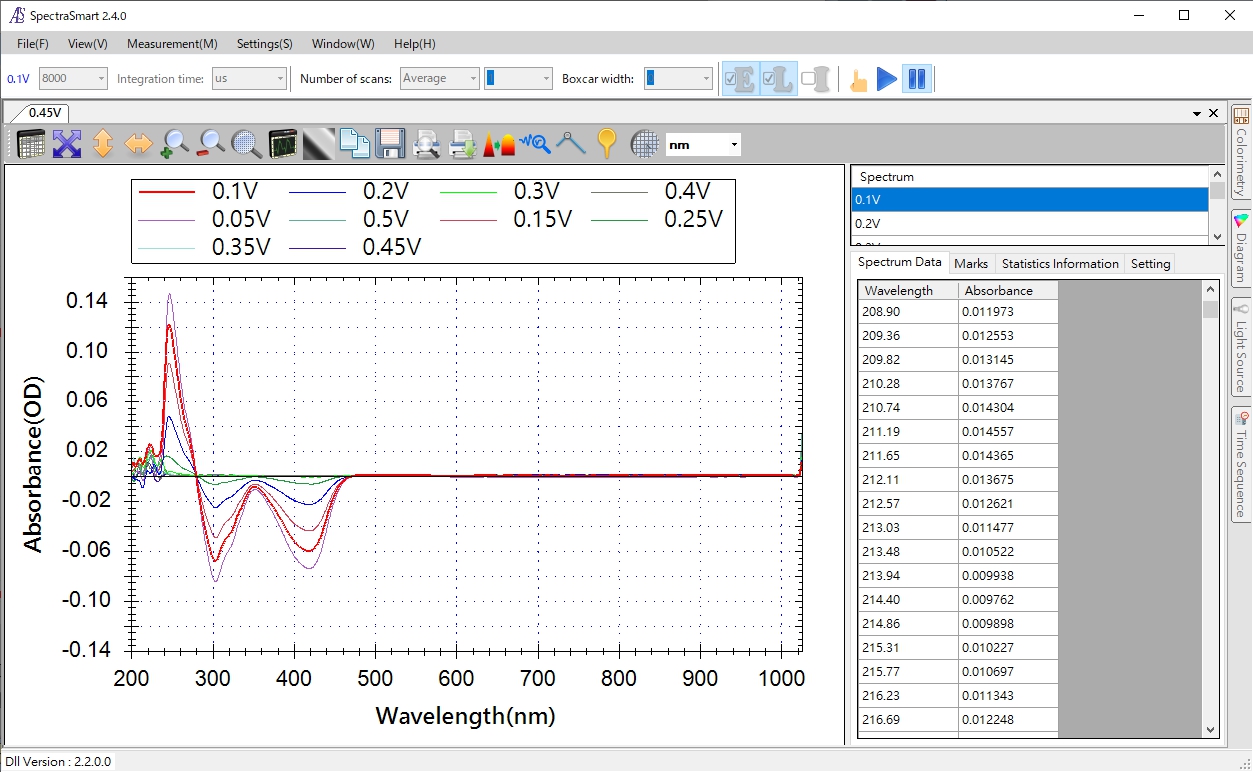1253x772 pixels.
Task: Click the print preview icon
Action: (426, 144)
